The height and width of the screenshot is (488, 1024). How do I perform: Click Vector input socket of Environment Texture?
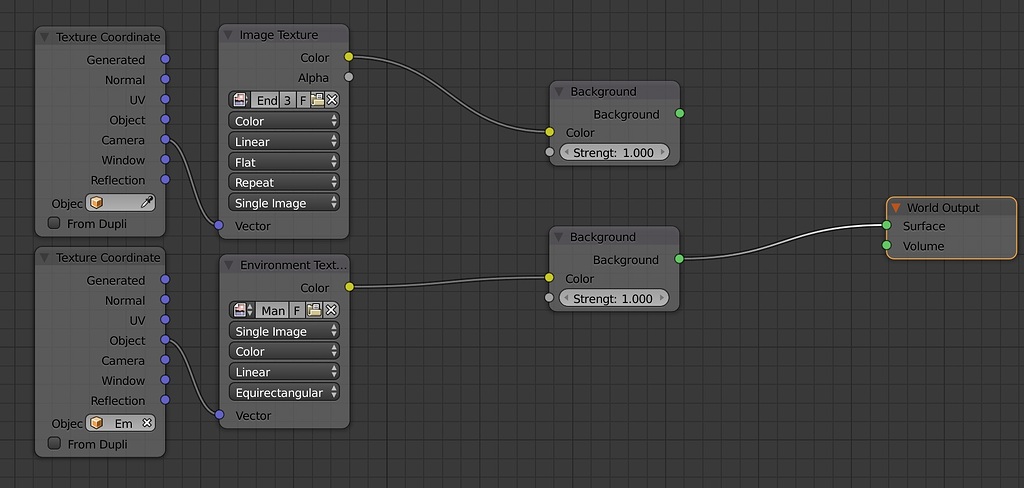coord(219,415)
